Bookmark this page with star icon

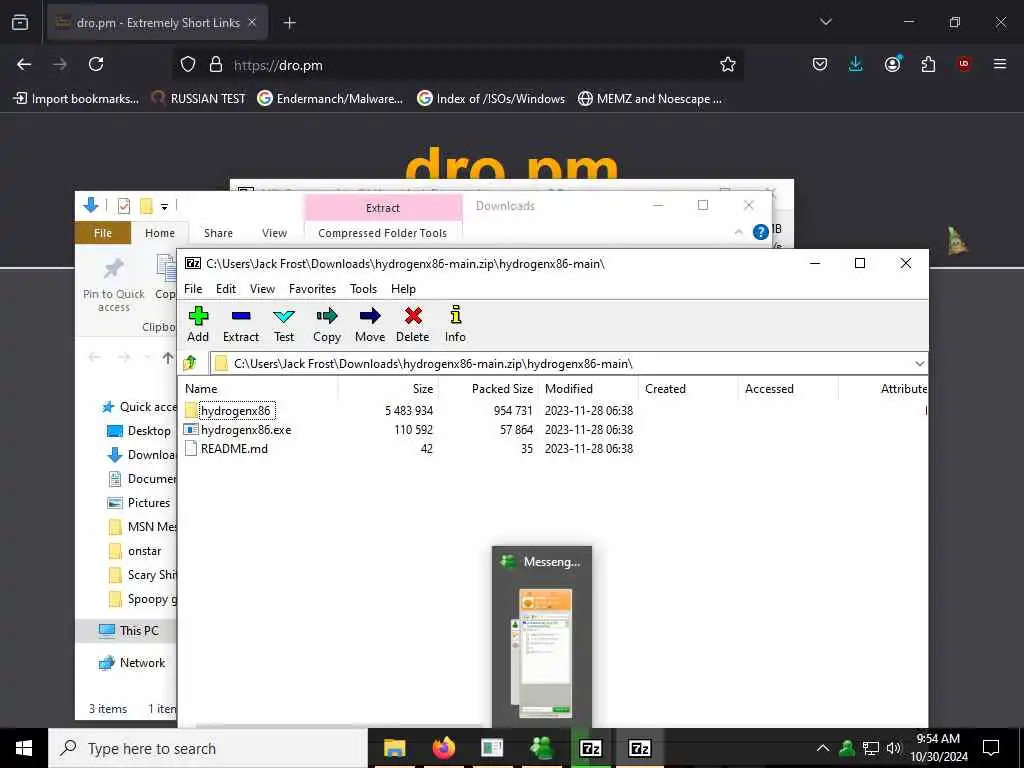(x=728, y=64)
